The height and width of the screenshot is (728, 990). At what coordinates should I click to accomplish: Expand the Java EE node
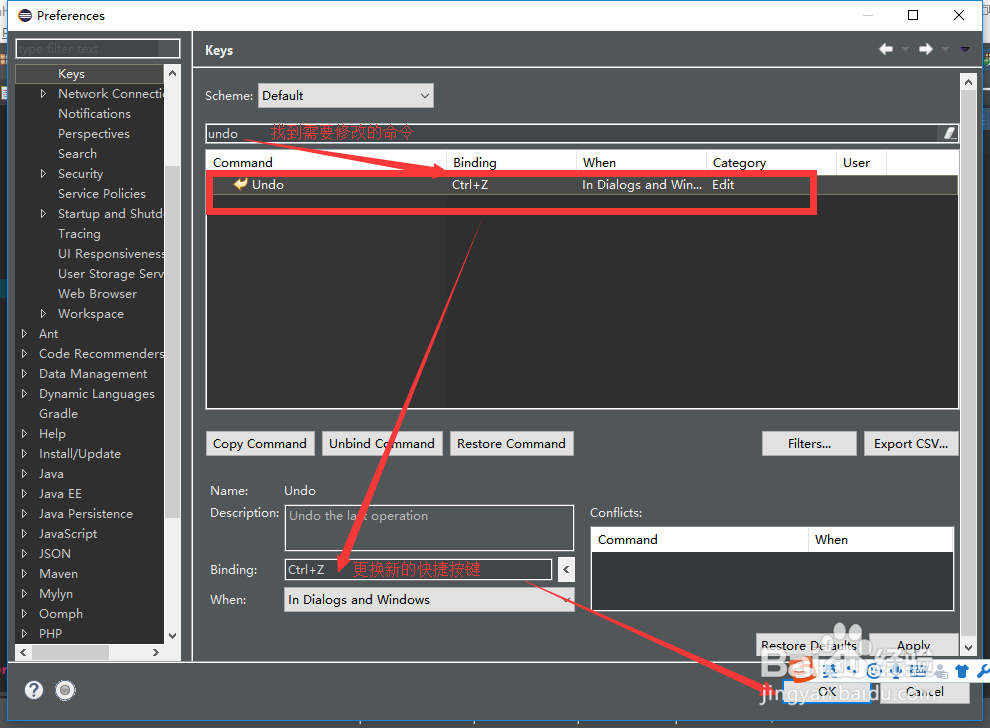pyautogui.click(x=24, y=494)
